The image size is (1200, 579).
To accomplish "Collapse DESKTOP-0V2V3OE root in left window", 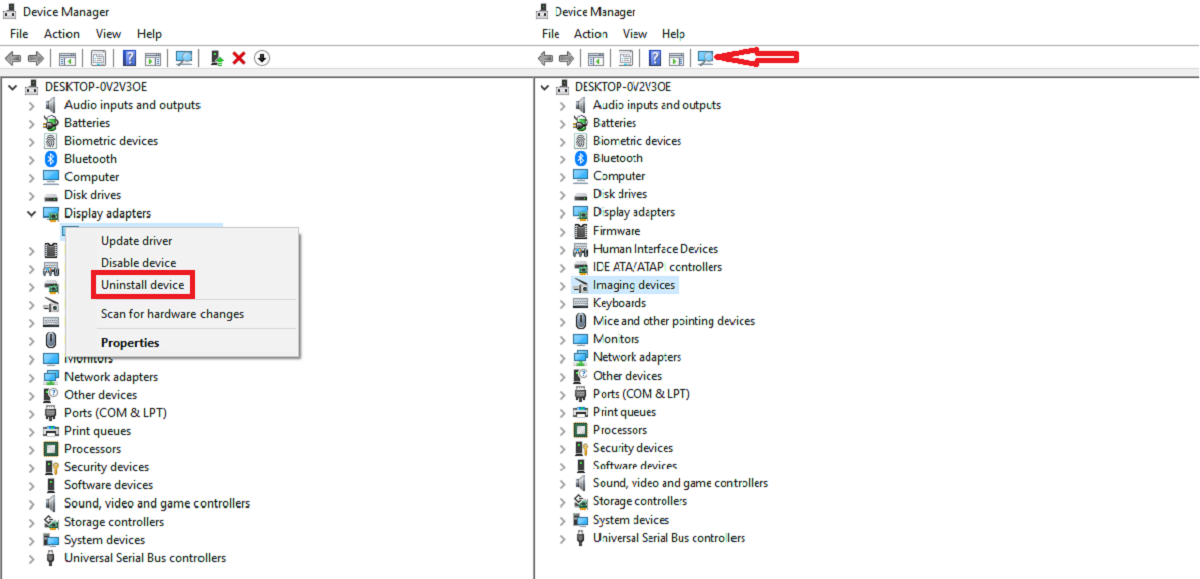I will [x=12, y=87].
